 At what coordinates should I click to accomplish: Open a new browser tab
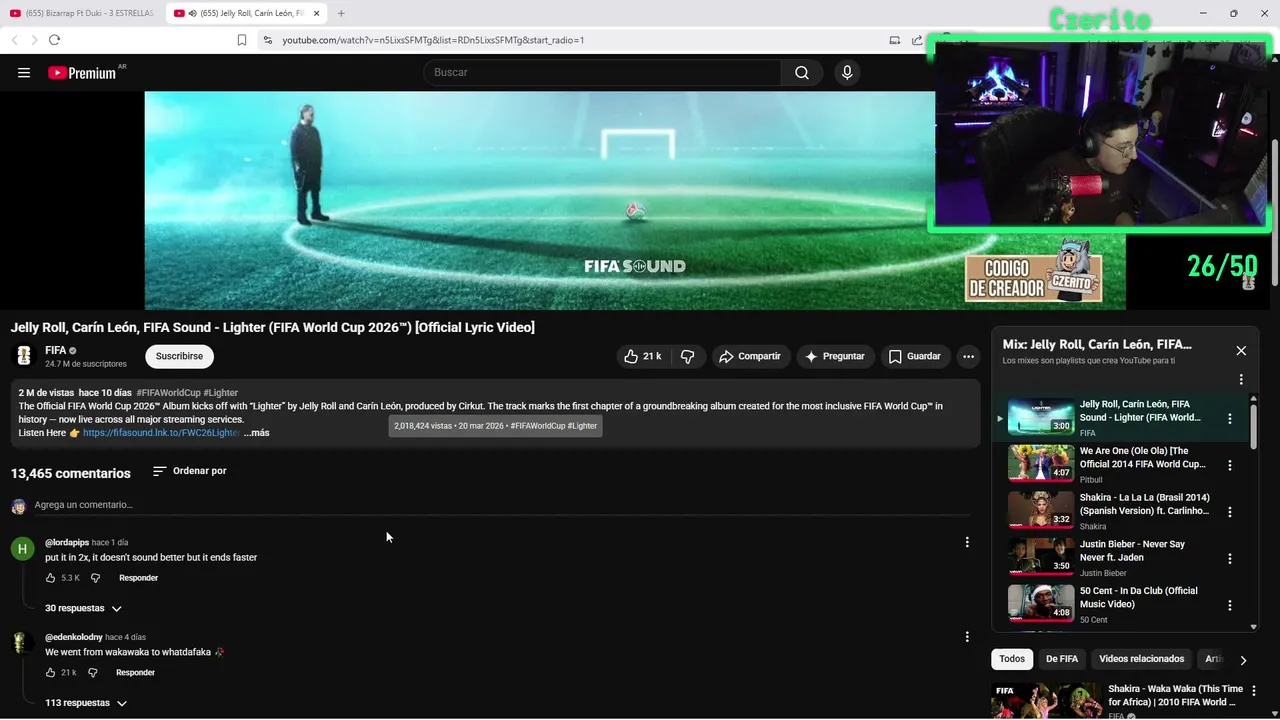pyautogui.click(x=341, y=13)
